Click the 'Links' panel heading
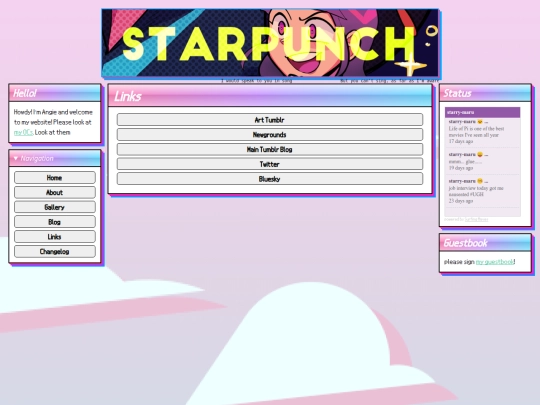 [x=128, y=96]
